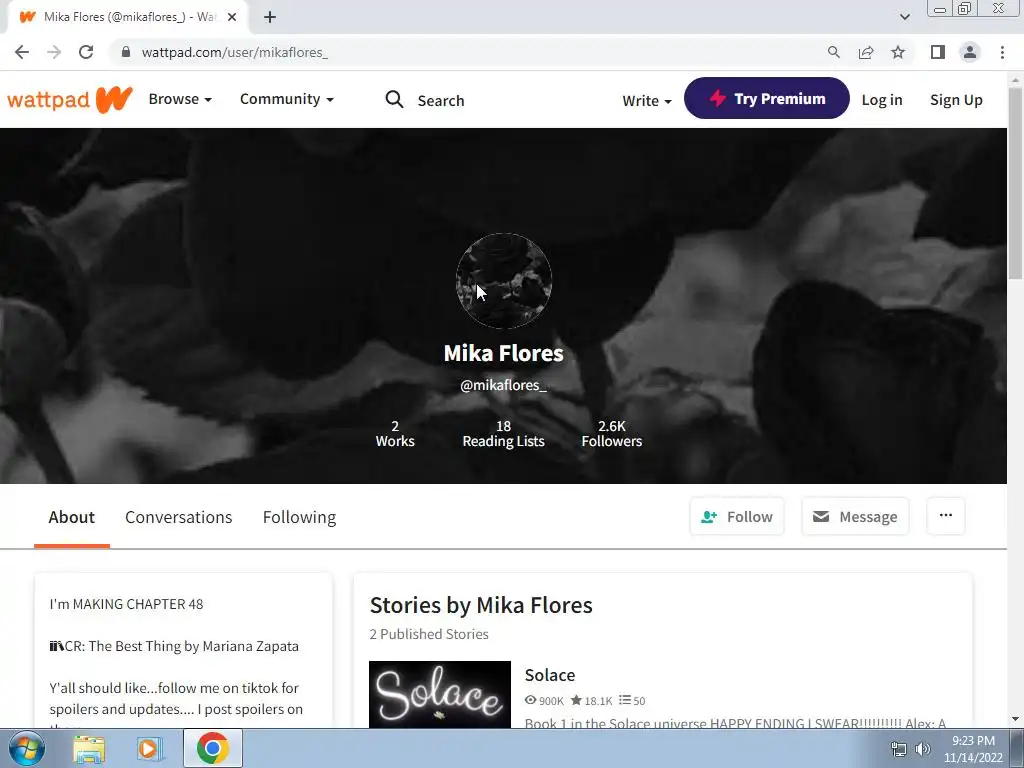Open the Windows Start menu
1024x768 pixels.
27,748
